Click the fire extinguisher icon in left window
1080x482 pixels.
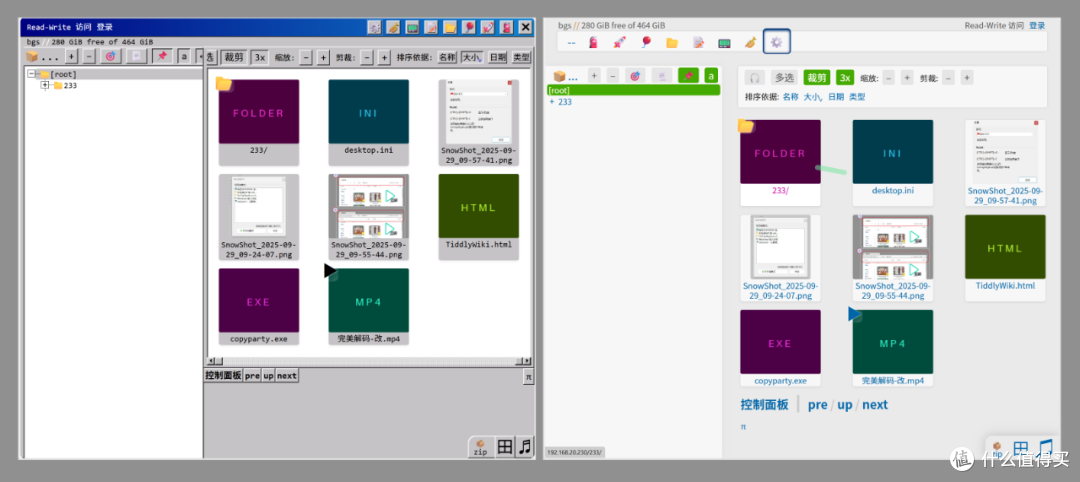(x=506, y=28)
